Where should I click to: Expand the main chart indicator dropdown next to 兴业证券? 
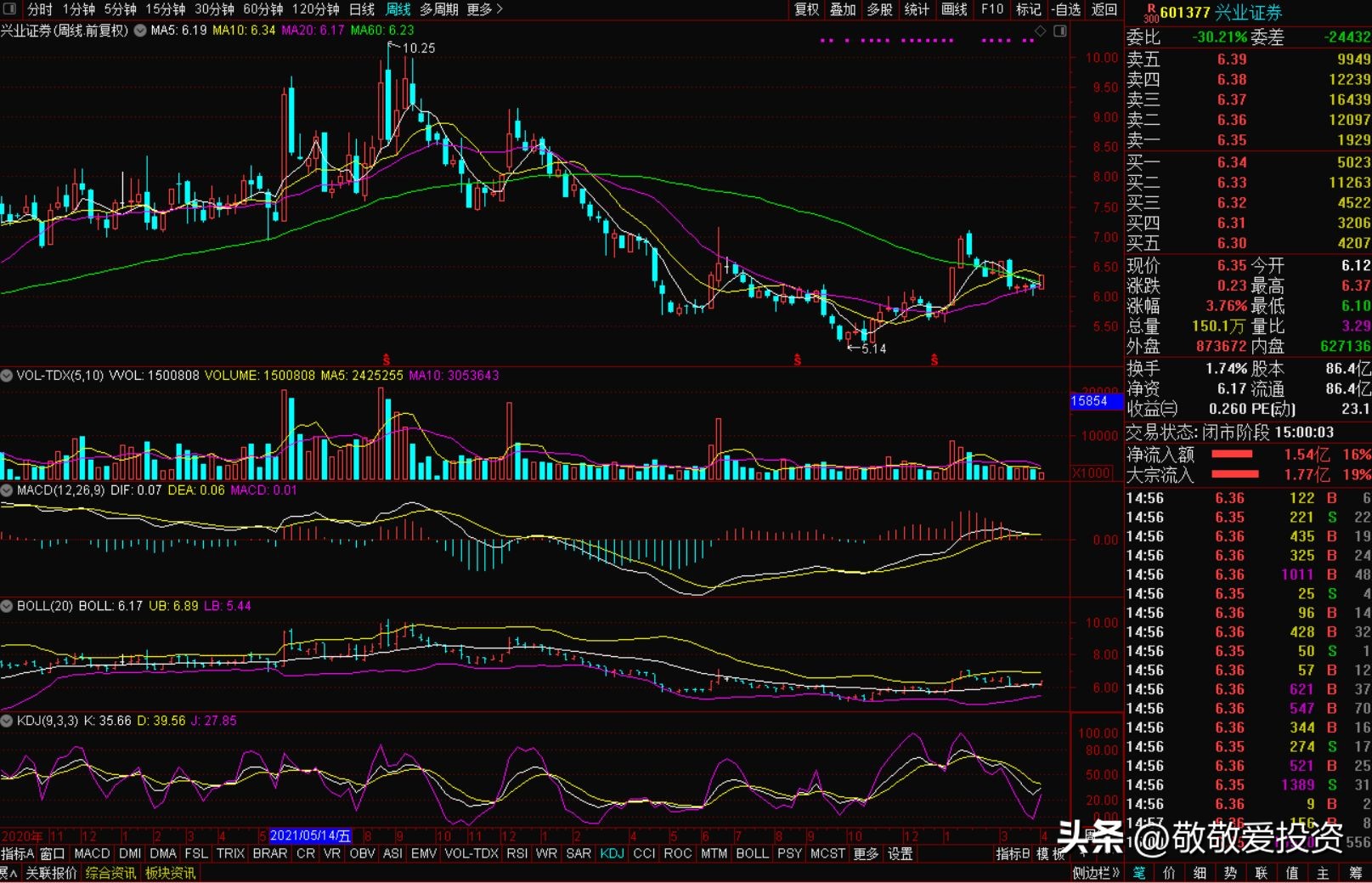pyautogui.click(x=140, y=31)
